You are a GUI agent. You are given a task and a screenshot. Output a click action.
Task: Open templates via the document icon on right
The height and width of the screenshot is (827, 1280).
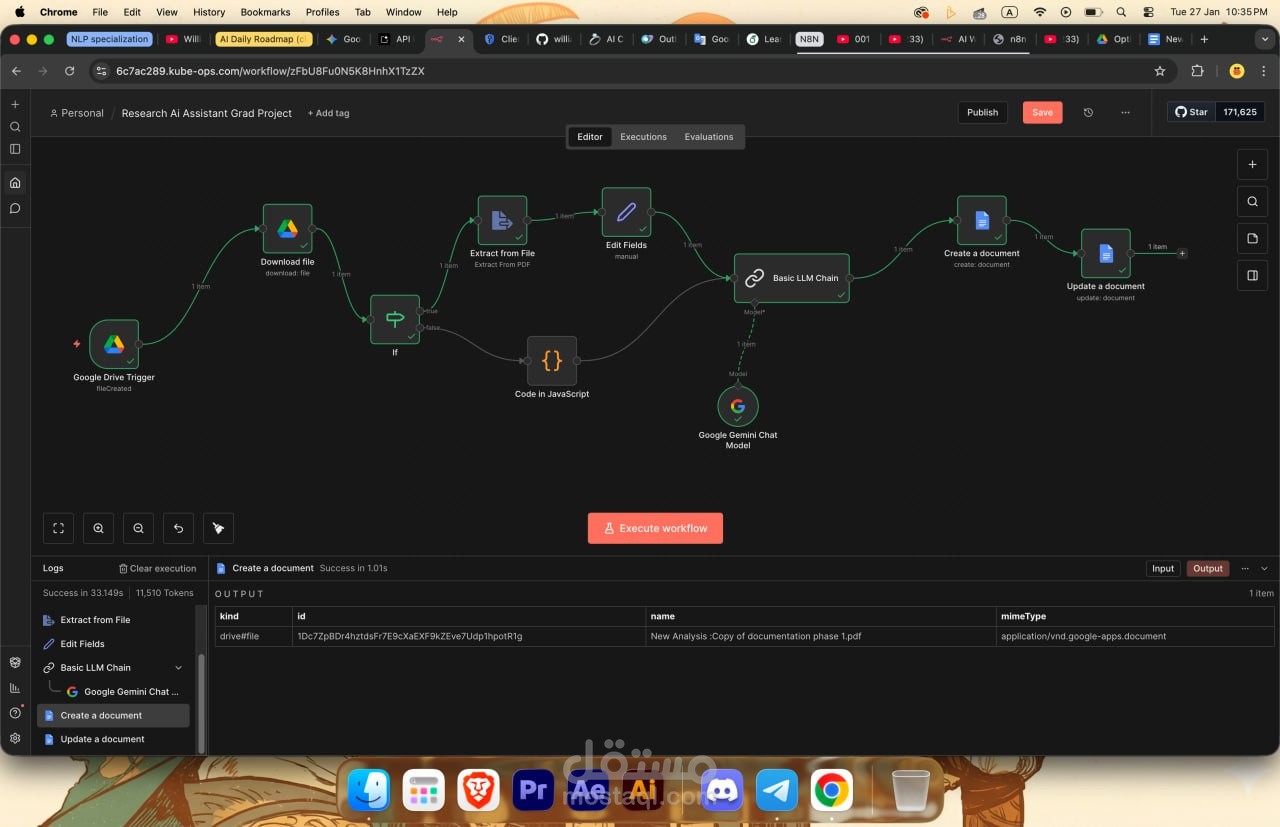[x=1252, y=238]
